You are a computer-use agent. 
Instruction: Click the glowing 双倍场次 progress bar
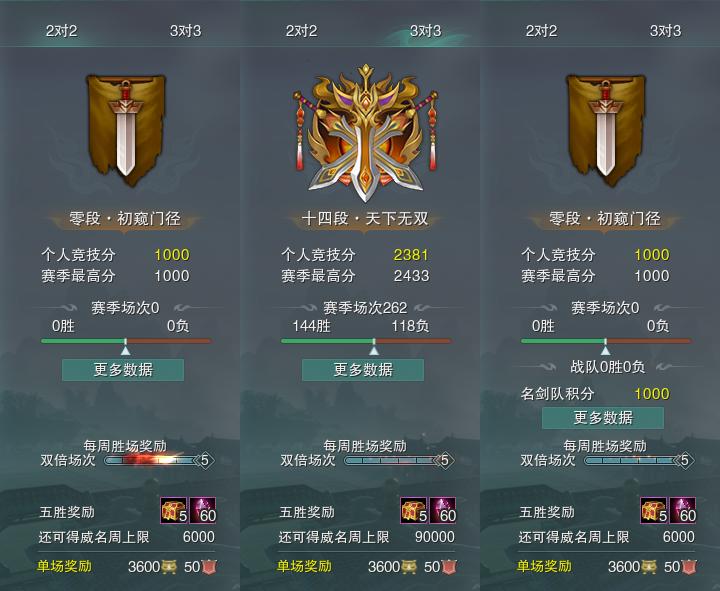[x=151, y=460]
